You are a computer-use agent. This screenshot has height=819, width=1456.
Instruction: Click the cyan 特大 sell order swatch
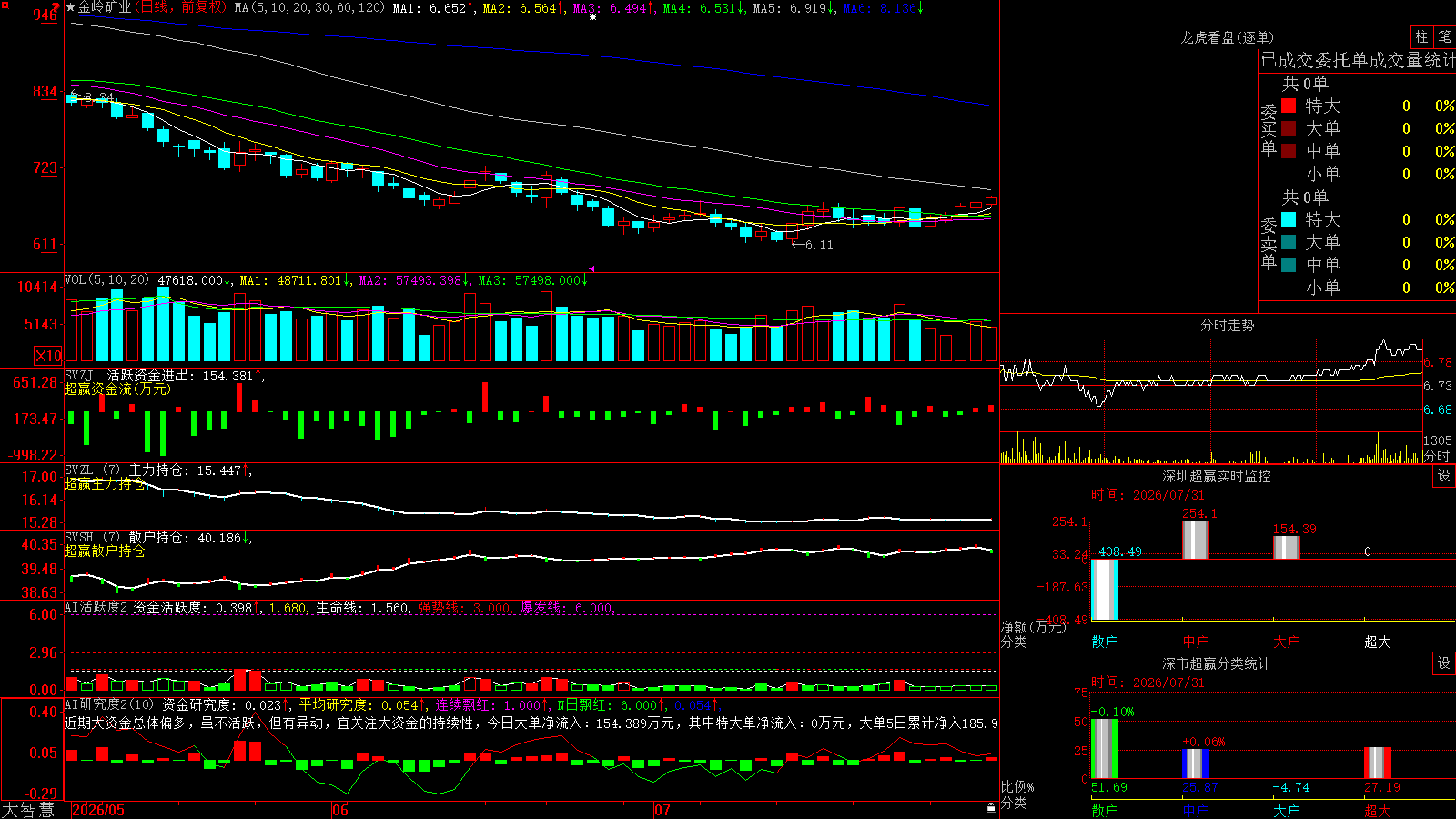tap(1289, 219)
